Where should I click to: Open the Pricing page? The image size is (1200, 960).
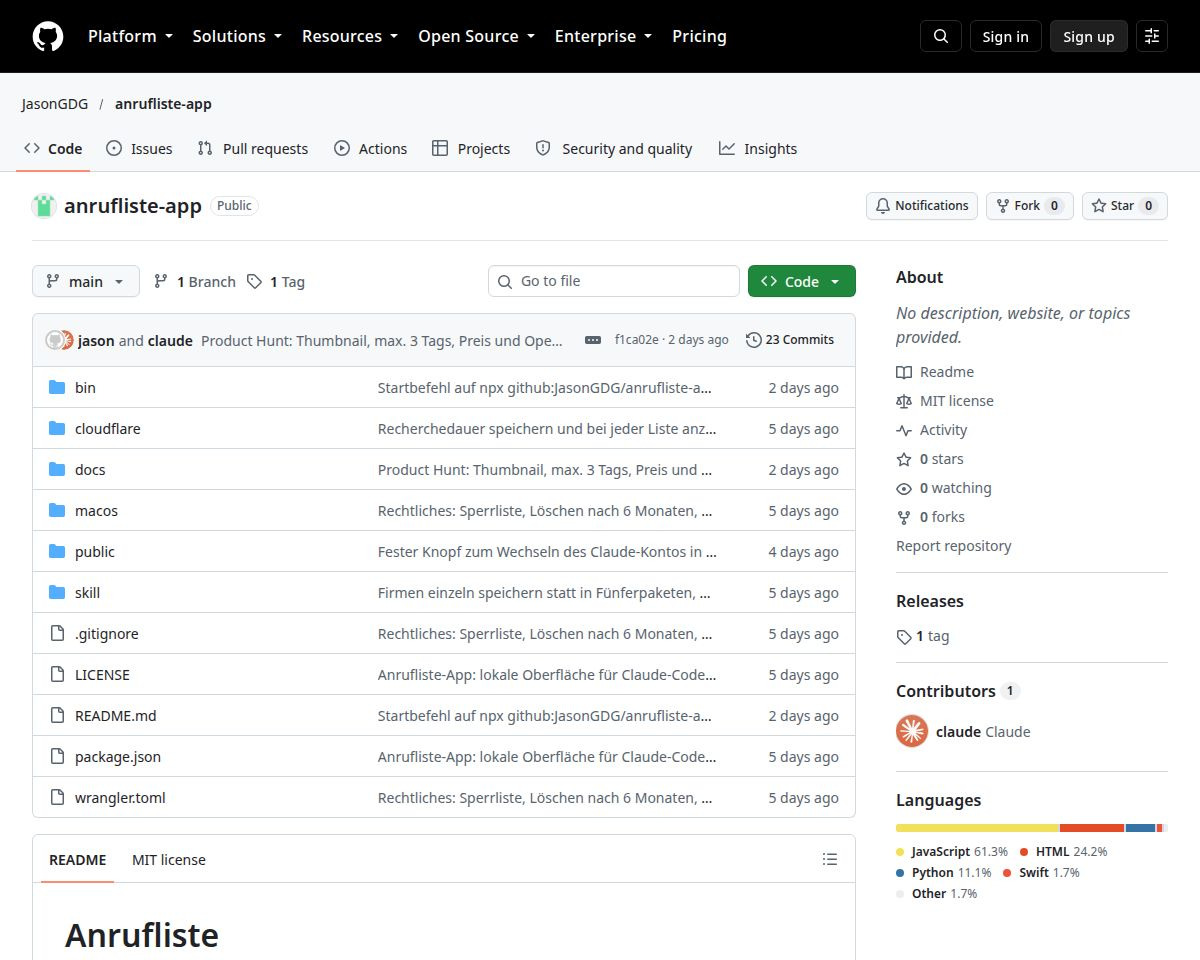[x=699, y=36]
